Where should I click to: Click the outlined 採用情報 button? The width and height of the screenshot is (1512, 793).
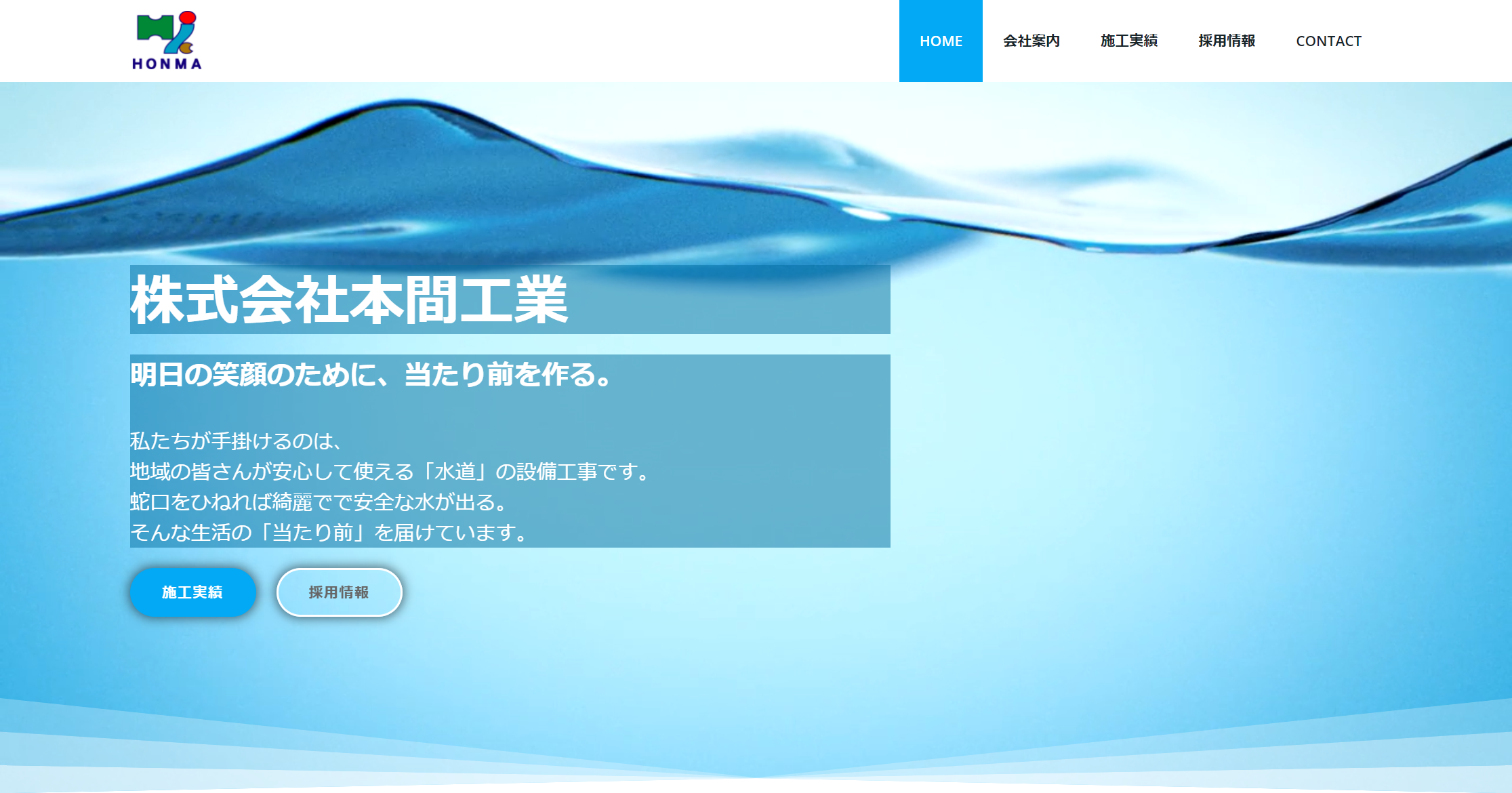[x=339, y=592]
